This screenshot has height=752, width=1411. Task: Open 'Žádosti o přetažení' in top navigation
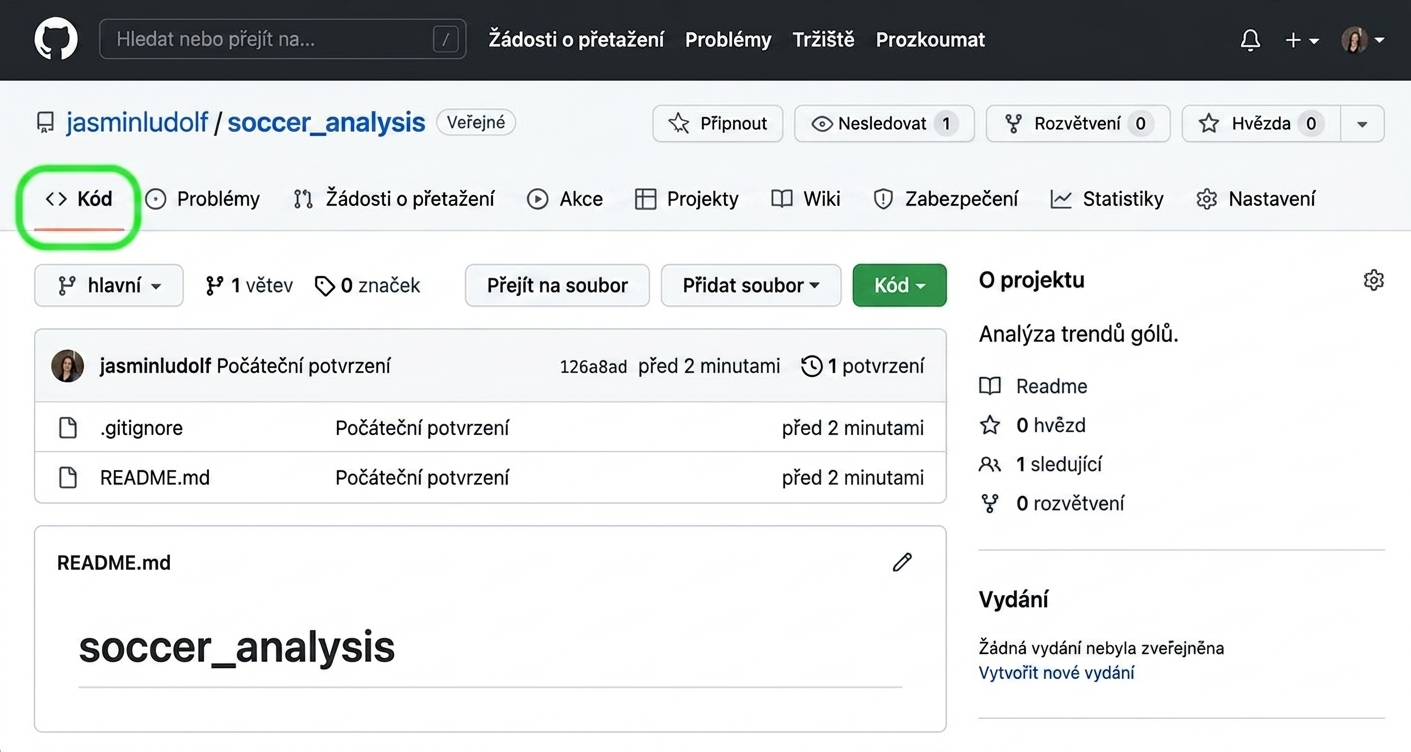(x=576, y=40)
